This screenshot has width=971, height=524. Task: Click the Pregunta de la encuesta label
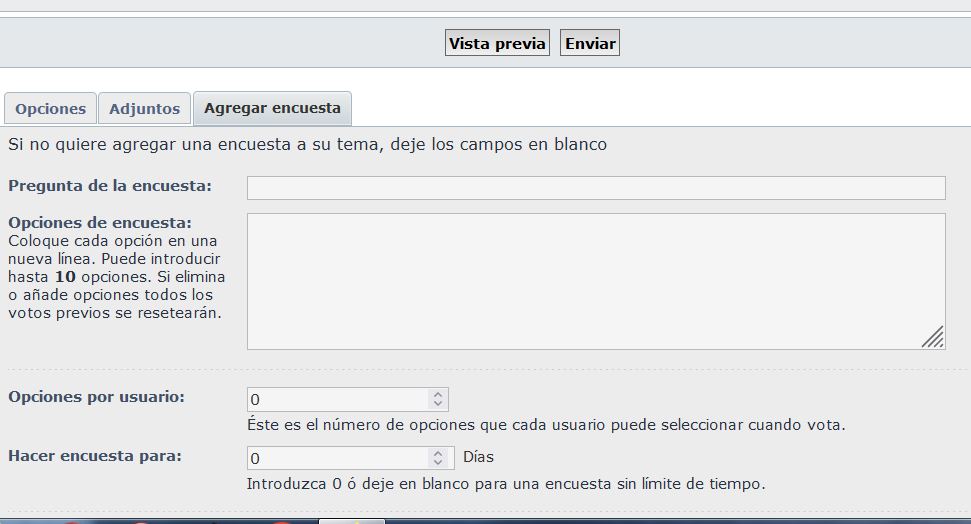110,186
